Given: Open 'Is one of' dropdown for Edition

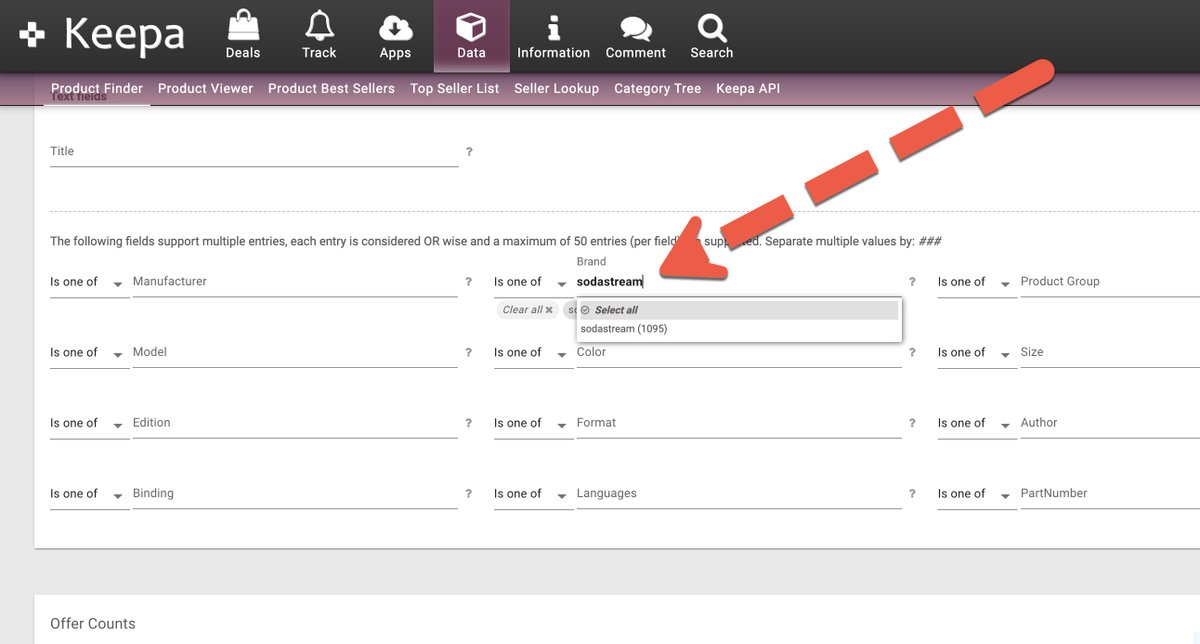Looking at the screenshot, I should coord(89,424).
